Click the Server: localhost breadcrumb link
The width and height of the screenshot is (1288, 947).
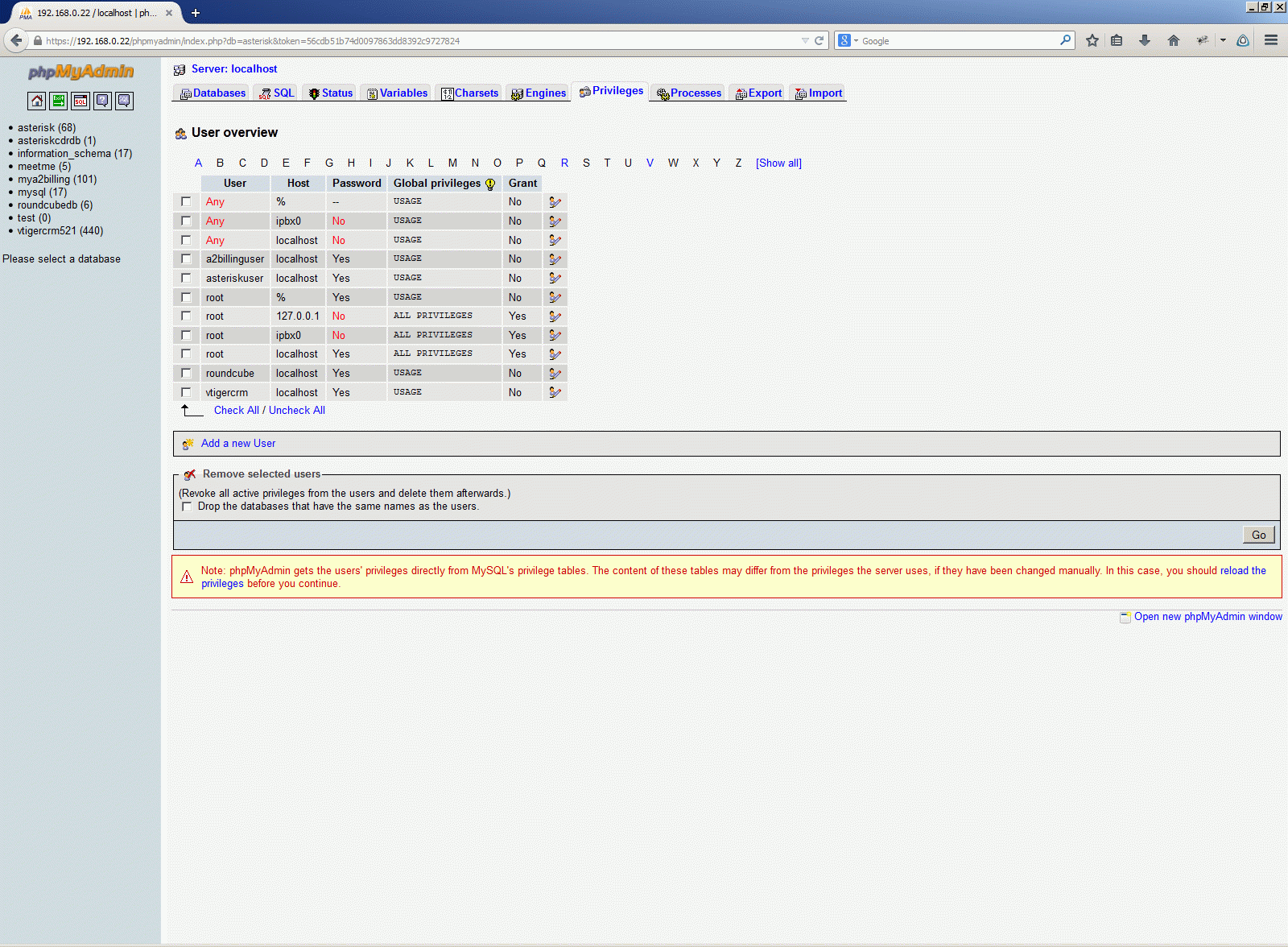(234, 69)
